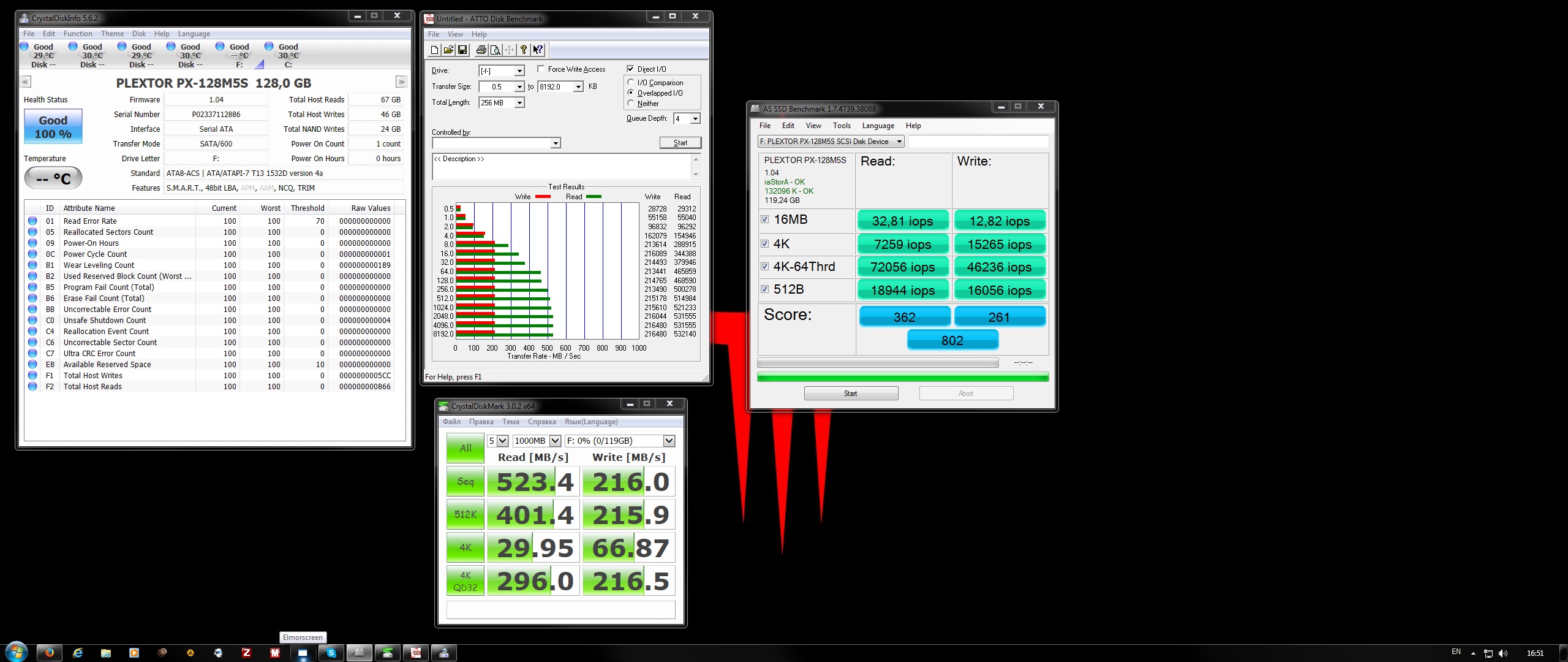Click Print icon in ATTO toolbar
The width and height of the screenshot is (1568, 662).
[481, 50]
